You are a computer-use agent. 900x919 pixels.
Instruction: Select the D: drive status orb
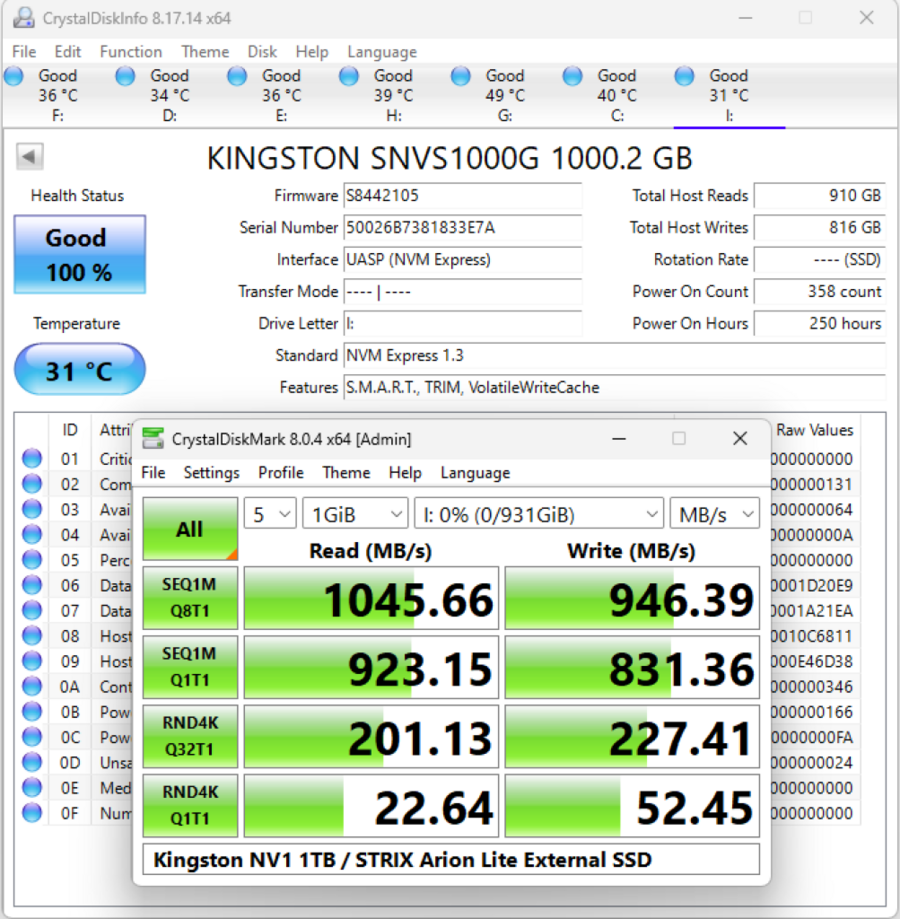click(x=125, y=76)
